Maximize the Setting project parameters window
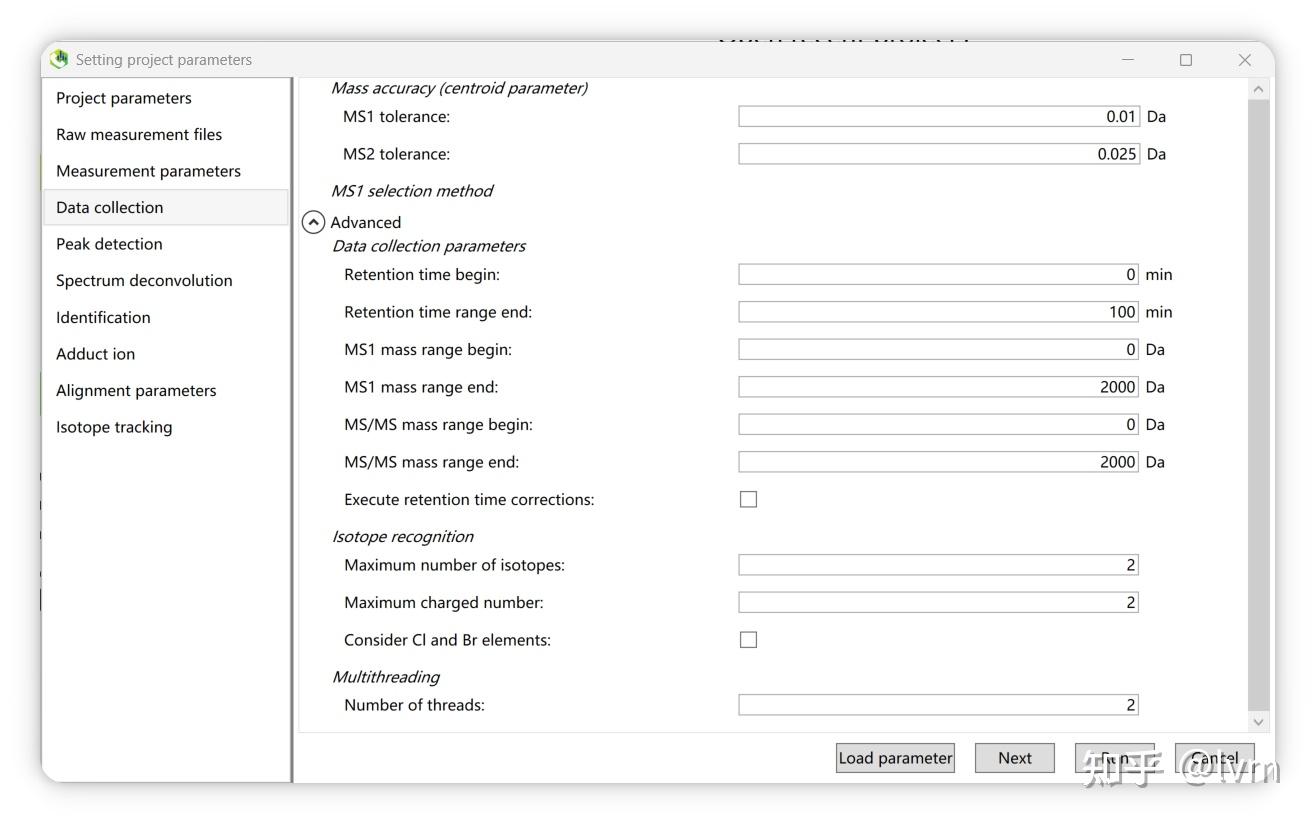The height and width of the screenshot is (823, 1315). [x=1186, y=60]
